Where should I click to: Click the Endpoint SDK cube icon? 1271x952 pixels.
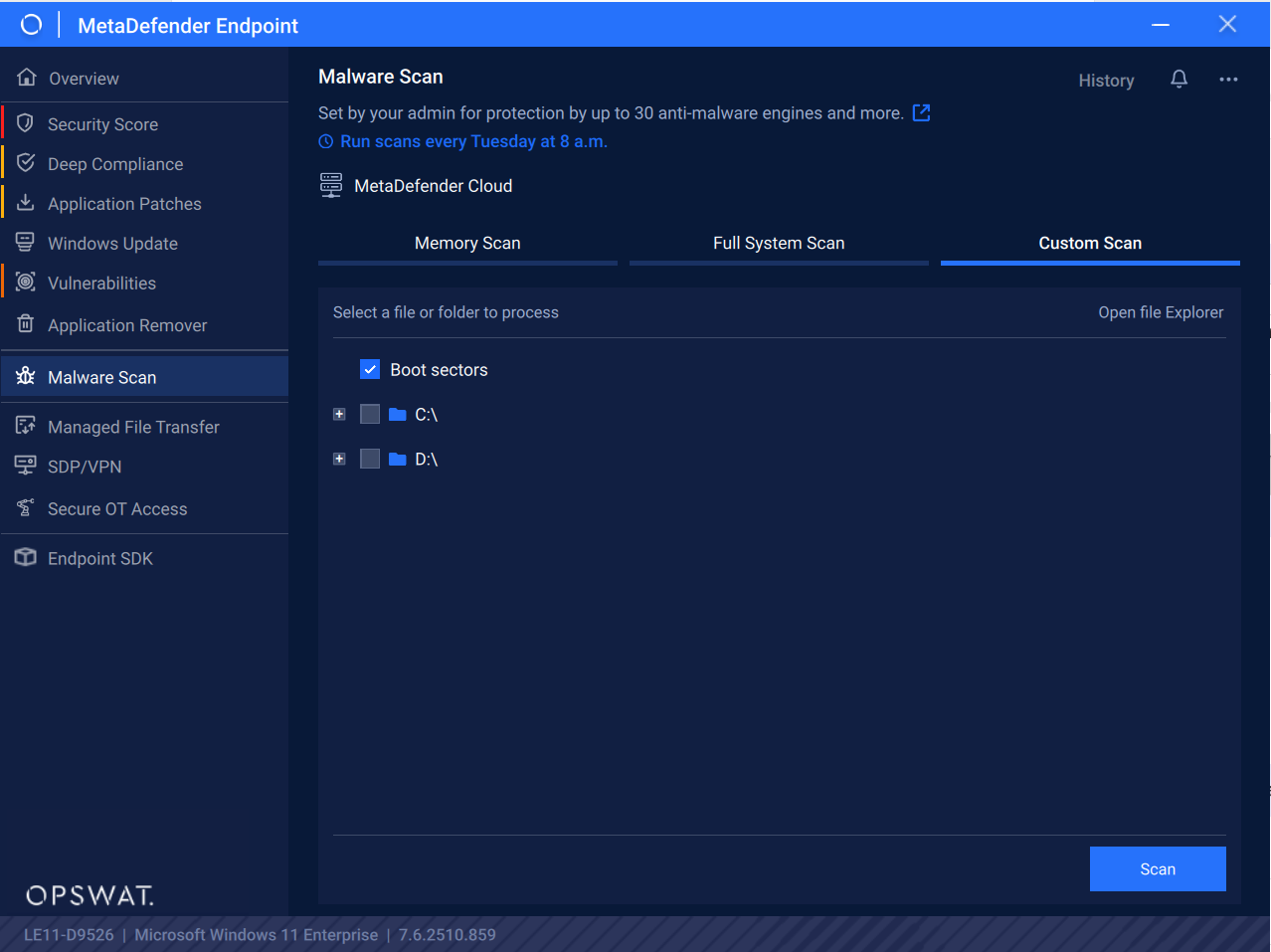[x=26, y=557]
